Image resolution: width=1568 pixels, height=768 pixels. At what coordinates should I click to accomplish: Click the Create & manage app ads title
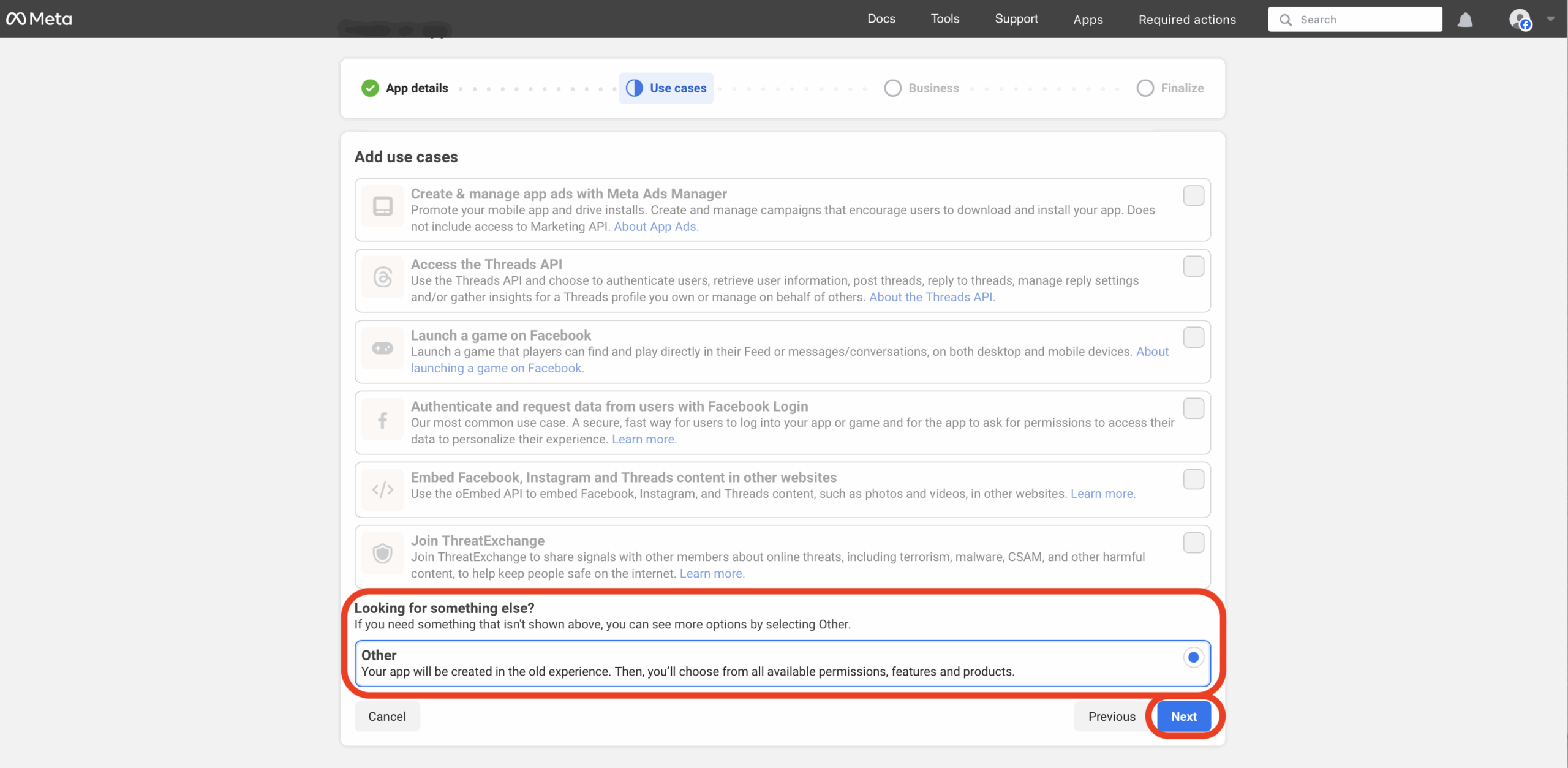[568, 194]
